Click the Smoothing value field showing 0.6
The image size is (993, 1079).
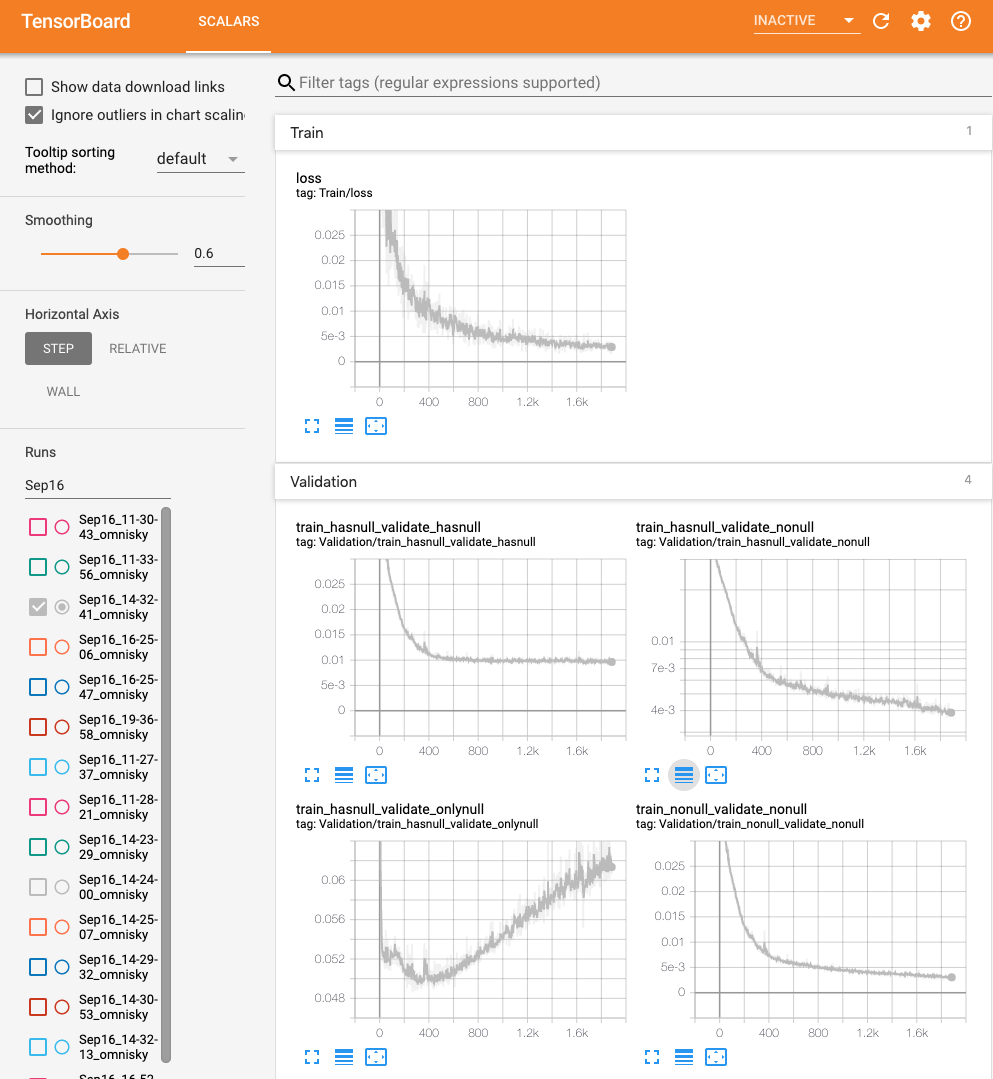tap(219, 253)
